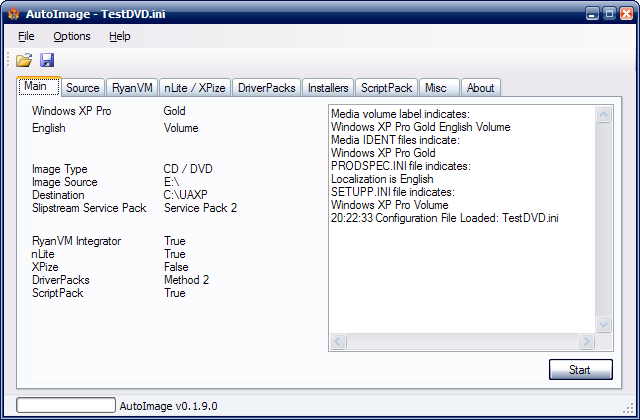Viewport: 640px width, 420px height.
Task: Click the AutoImage flame icon in the title bar
Action: [13, 13]
